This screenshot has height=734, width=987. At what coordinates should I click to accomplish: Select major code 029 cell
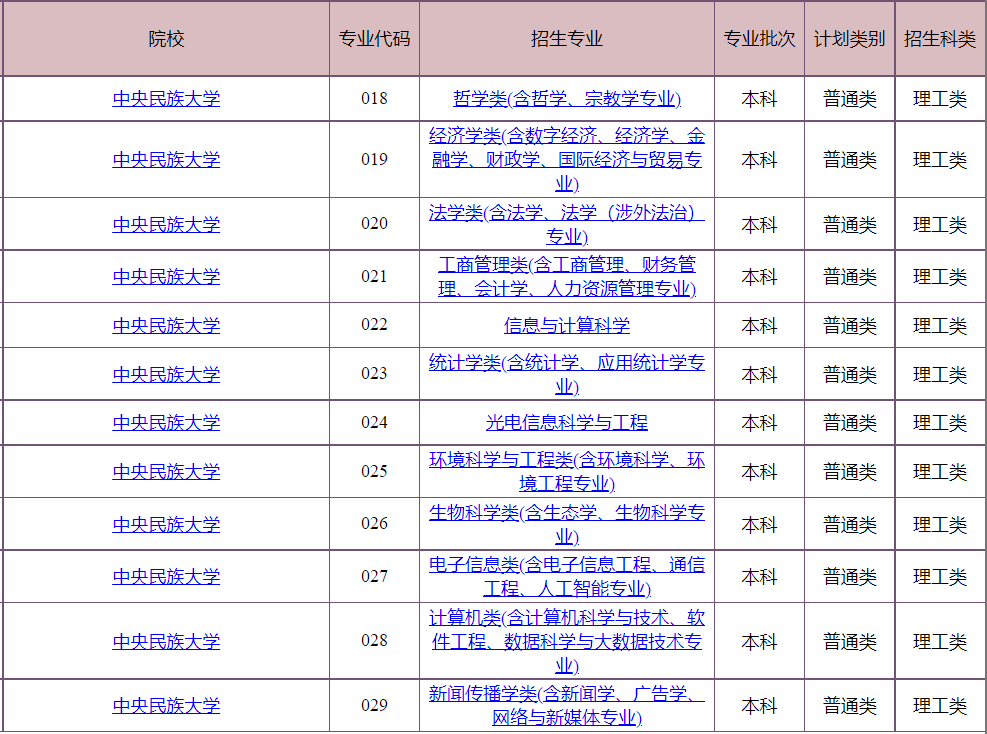(x=375, y=706)
